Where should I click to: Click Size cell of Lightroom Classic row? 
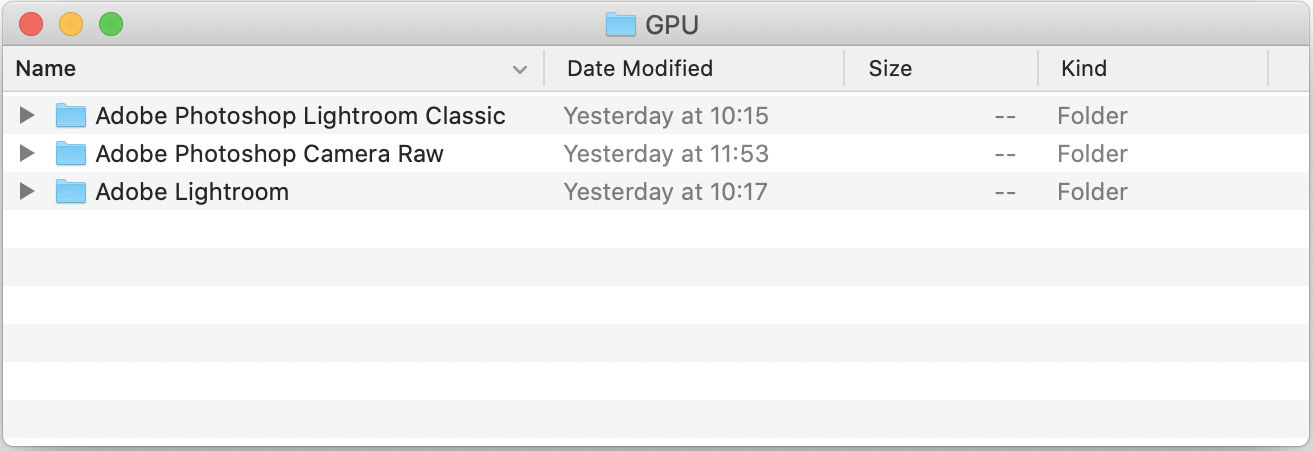point(1005,117)
